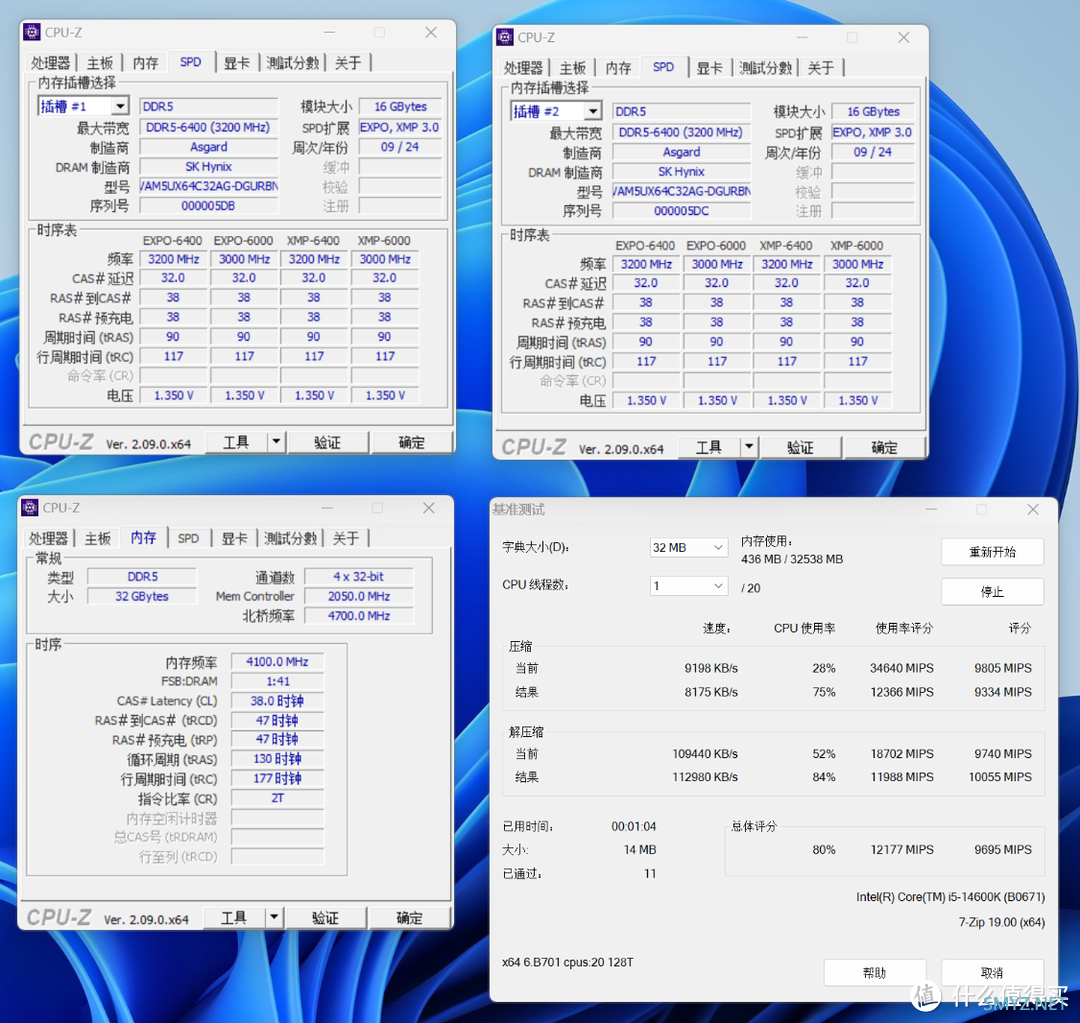Click 工具 button in slot #1 window
Image resolution: width=1080 pixels, height=1023 pixels.
click(236, 442)
